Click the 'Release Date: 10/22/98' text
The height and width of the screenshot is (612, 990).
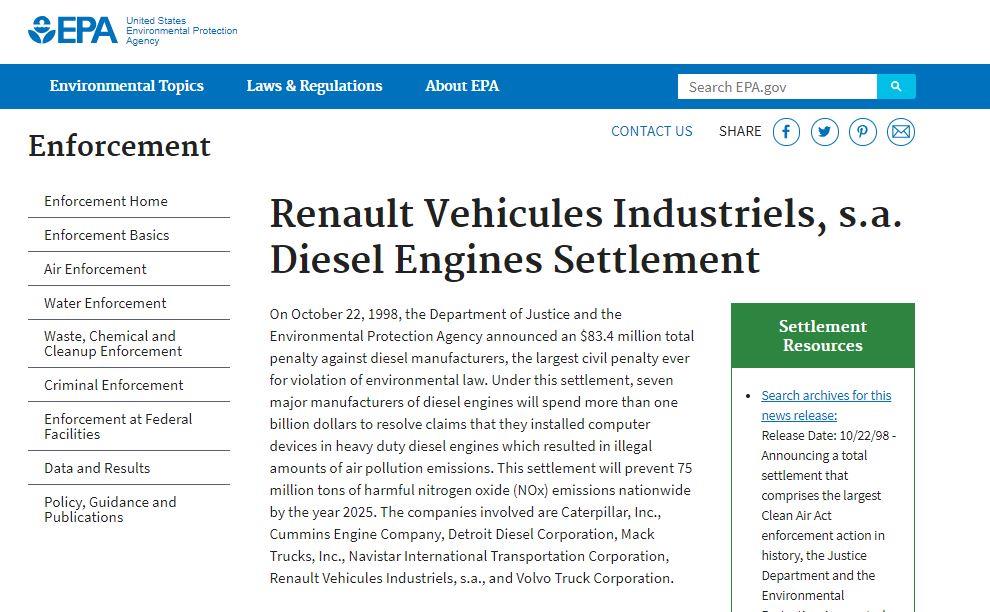click(826, 436)
